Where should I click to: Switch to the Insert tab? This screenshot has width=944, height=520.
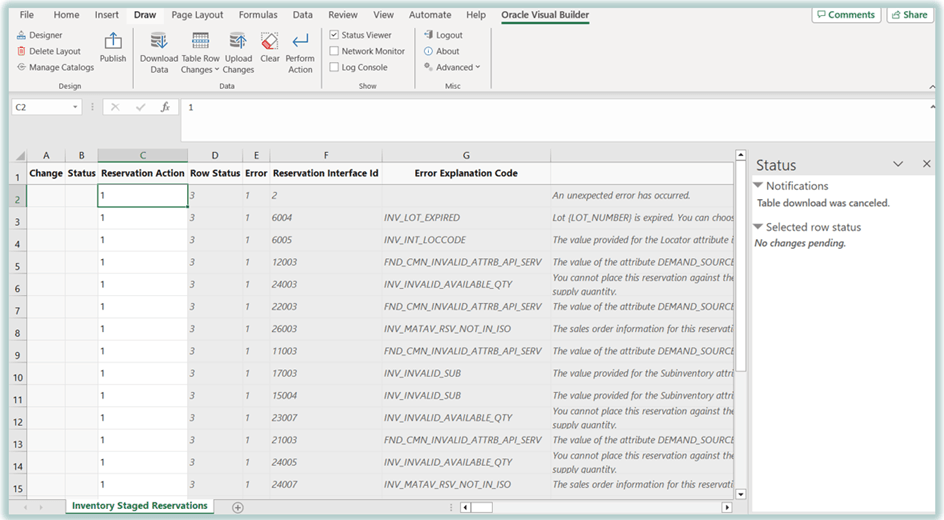[107, 14]
